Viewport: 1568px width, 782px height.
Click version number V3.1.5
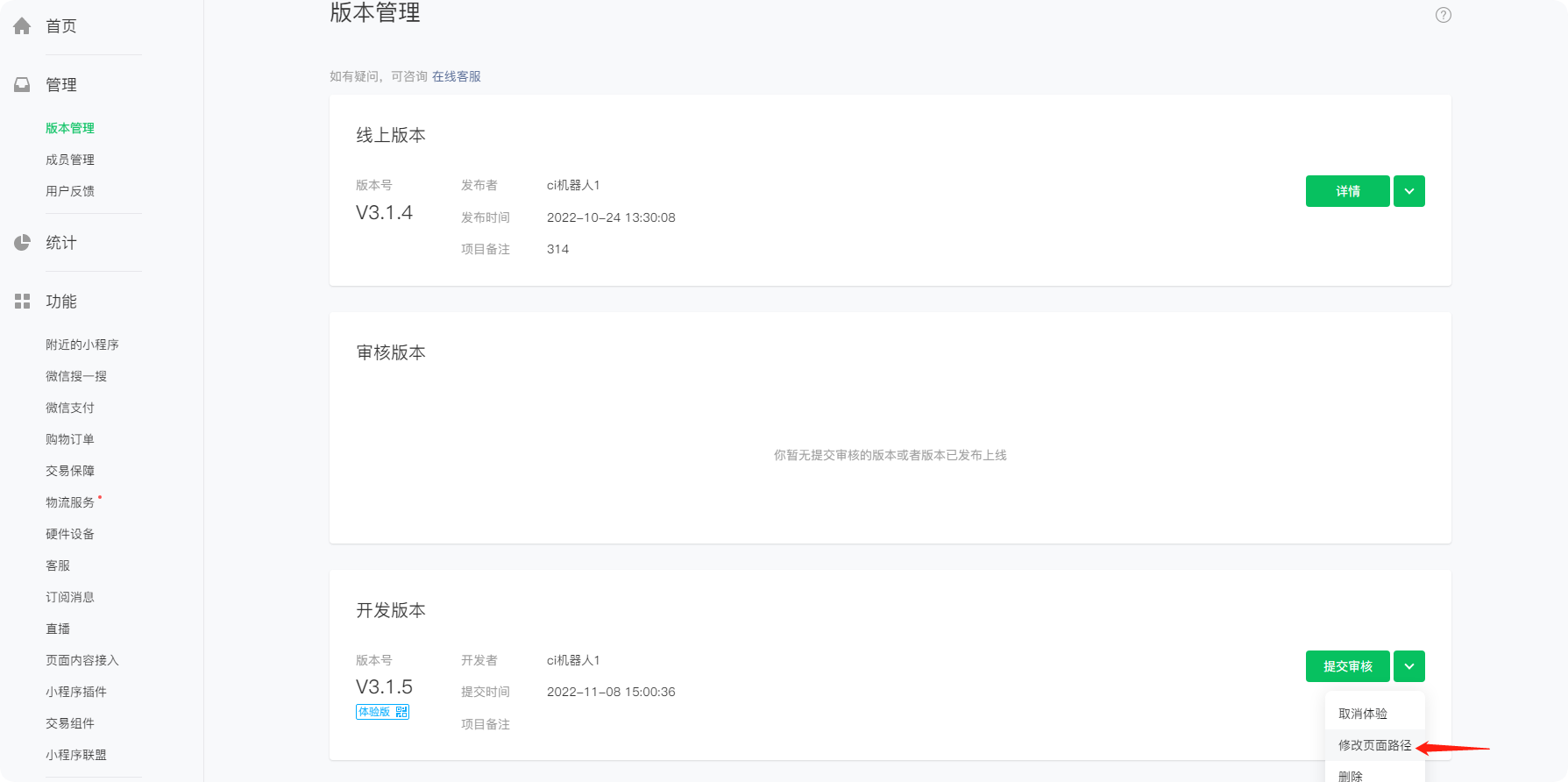tap(384, 687)
